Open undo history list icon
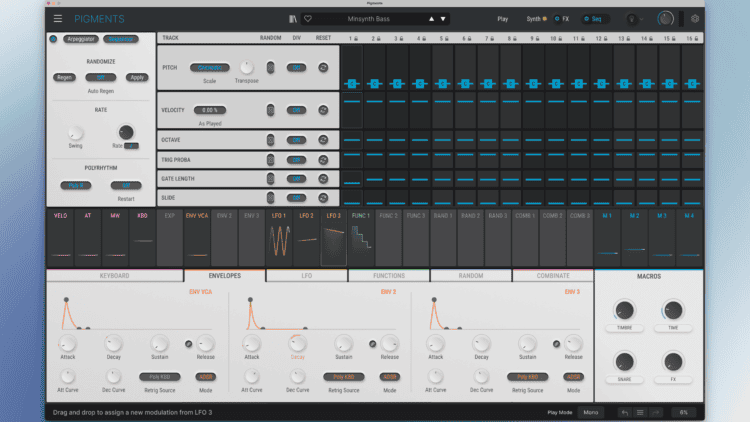 pos(640,412)
